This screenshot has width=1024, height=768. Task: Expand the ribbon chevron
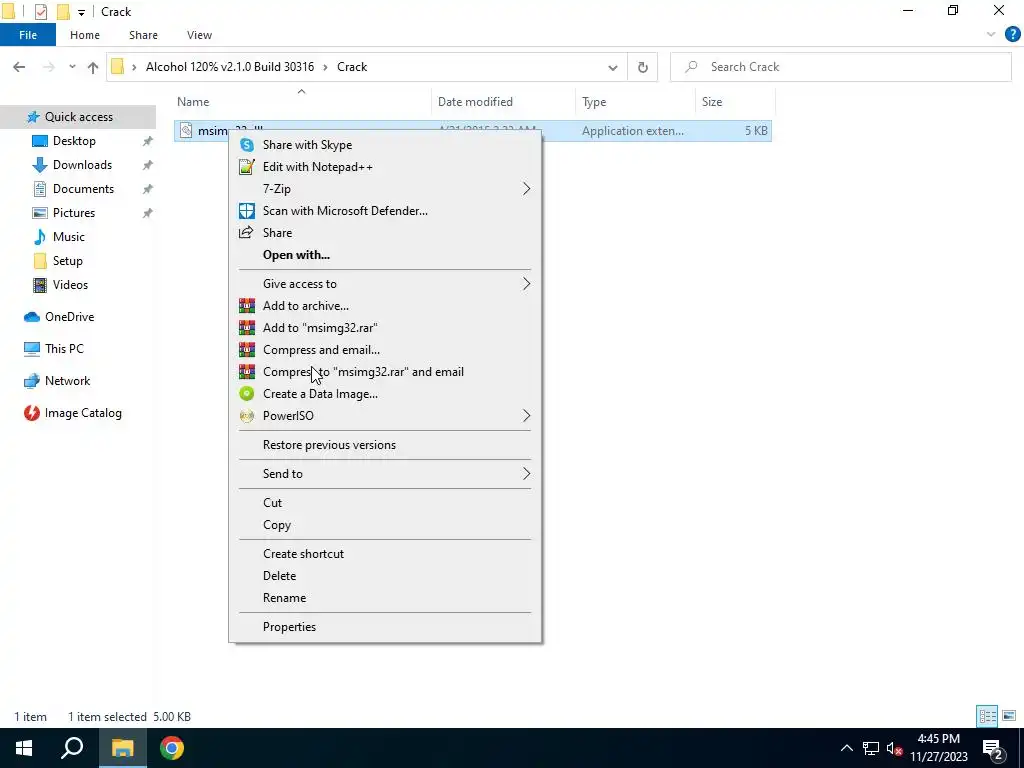[x=991, y=35]
